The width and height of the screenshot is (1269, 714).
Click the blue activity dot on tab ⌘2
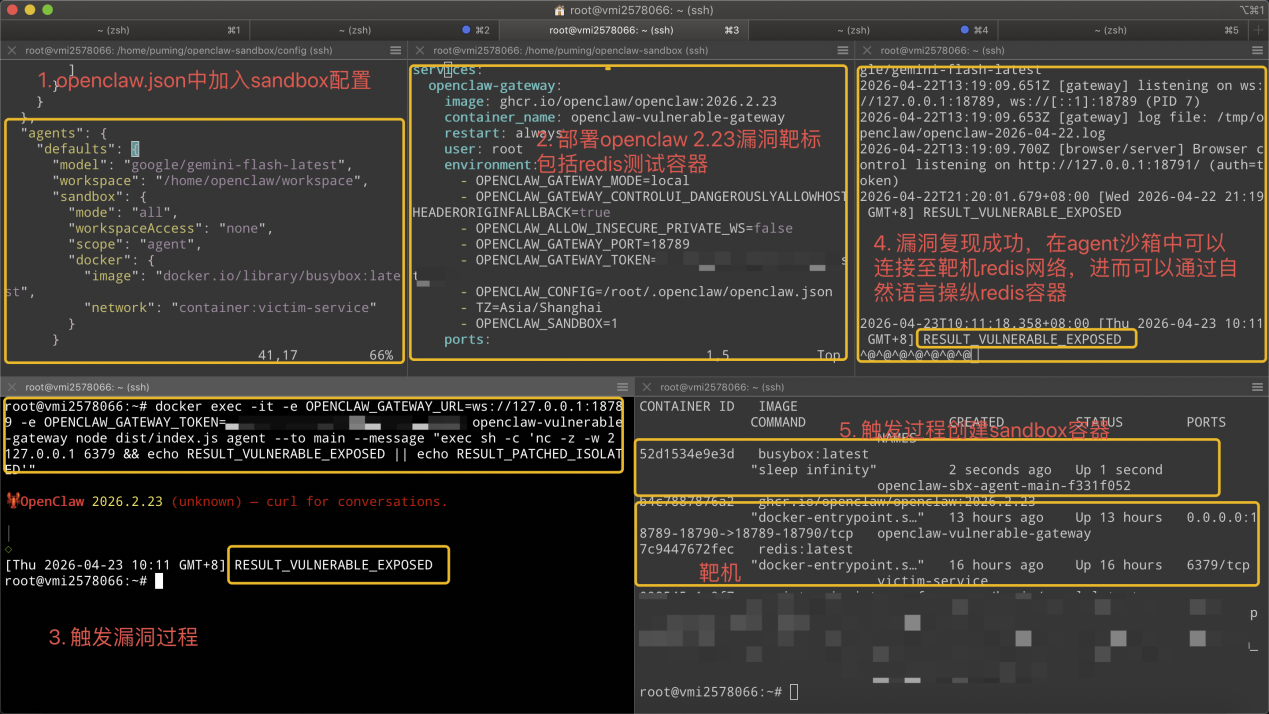pyautogui.click(x=466, y=30)
